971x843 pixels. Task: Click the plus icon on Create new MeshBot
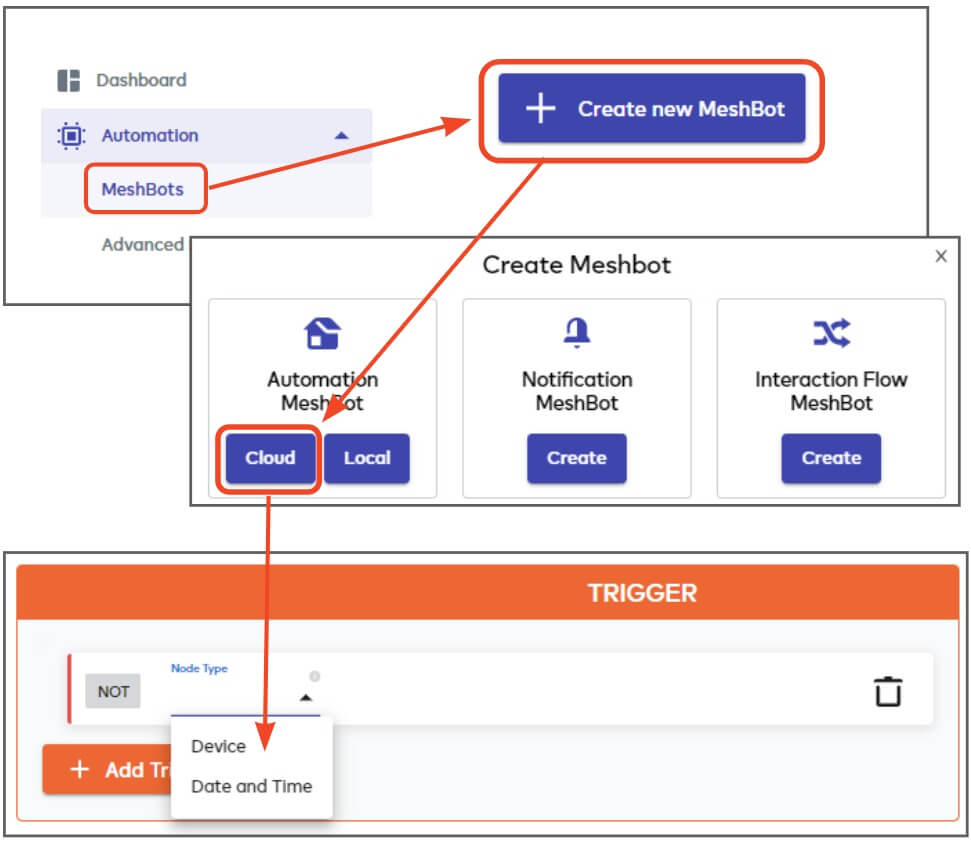pyautogui.click(x=541, y=108)
